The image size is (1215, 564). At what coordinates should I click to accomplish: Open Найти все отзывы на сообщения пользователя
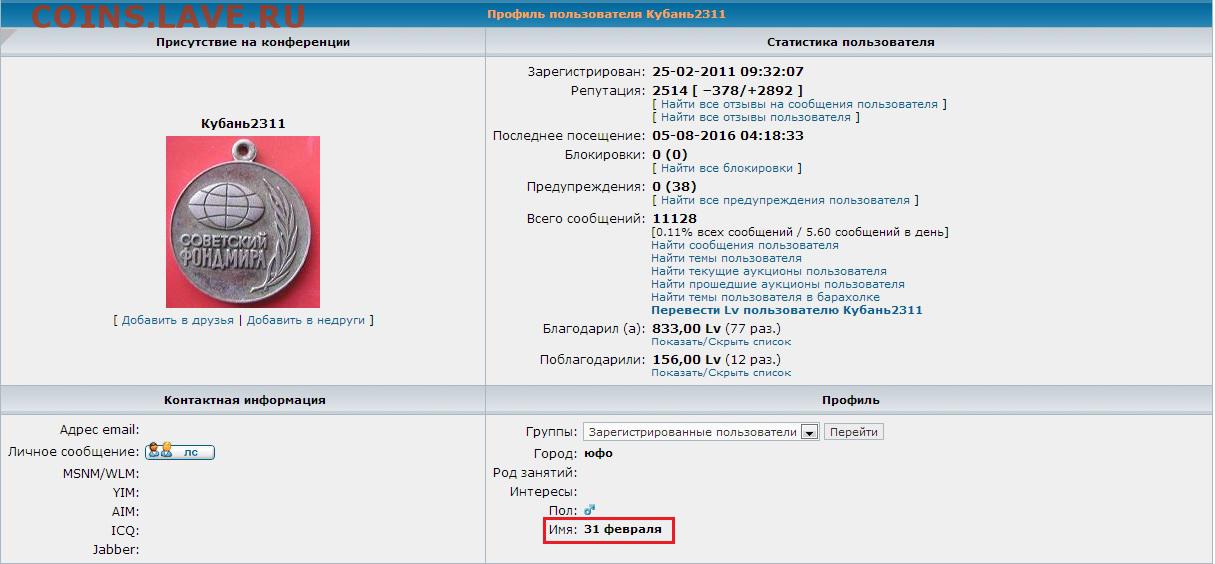(x=799, y=104)
